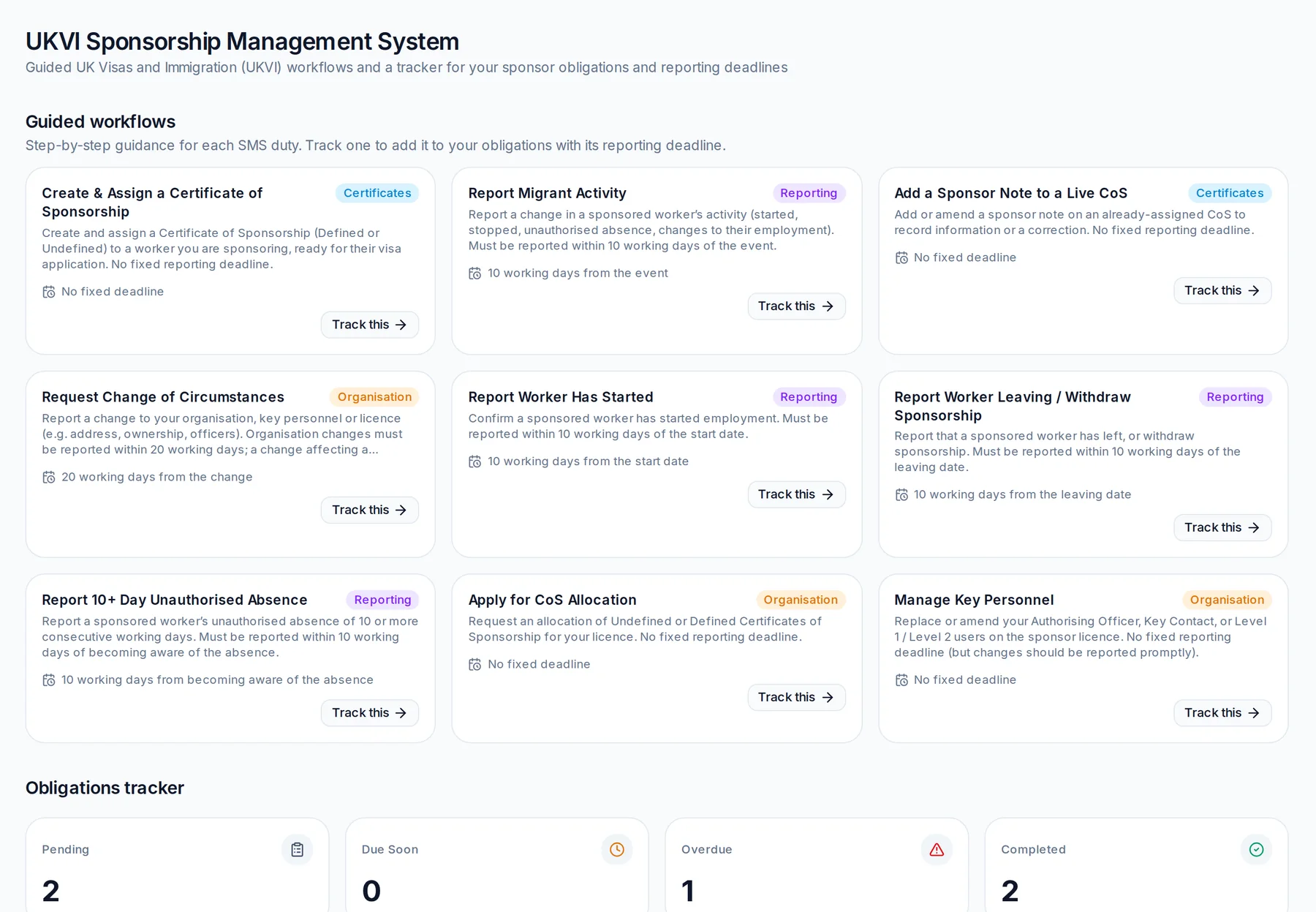
Task: Open the Pending obligations count card
Action: click(177, 865)
